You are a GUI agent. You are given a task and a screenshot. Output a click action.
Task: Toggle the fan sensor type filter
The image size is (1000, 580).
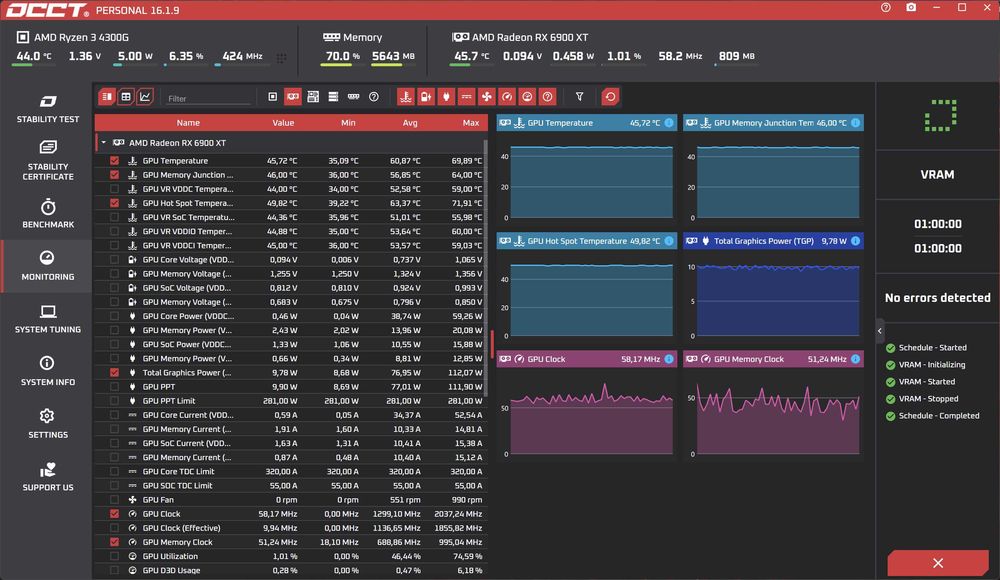coord(487,97)
